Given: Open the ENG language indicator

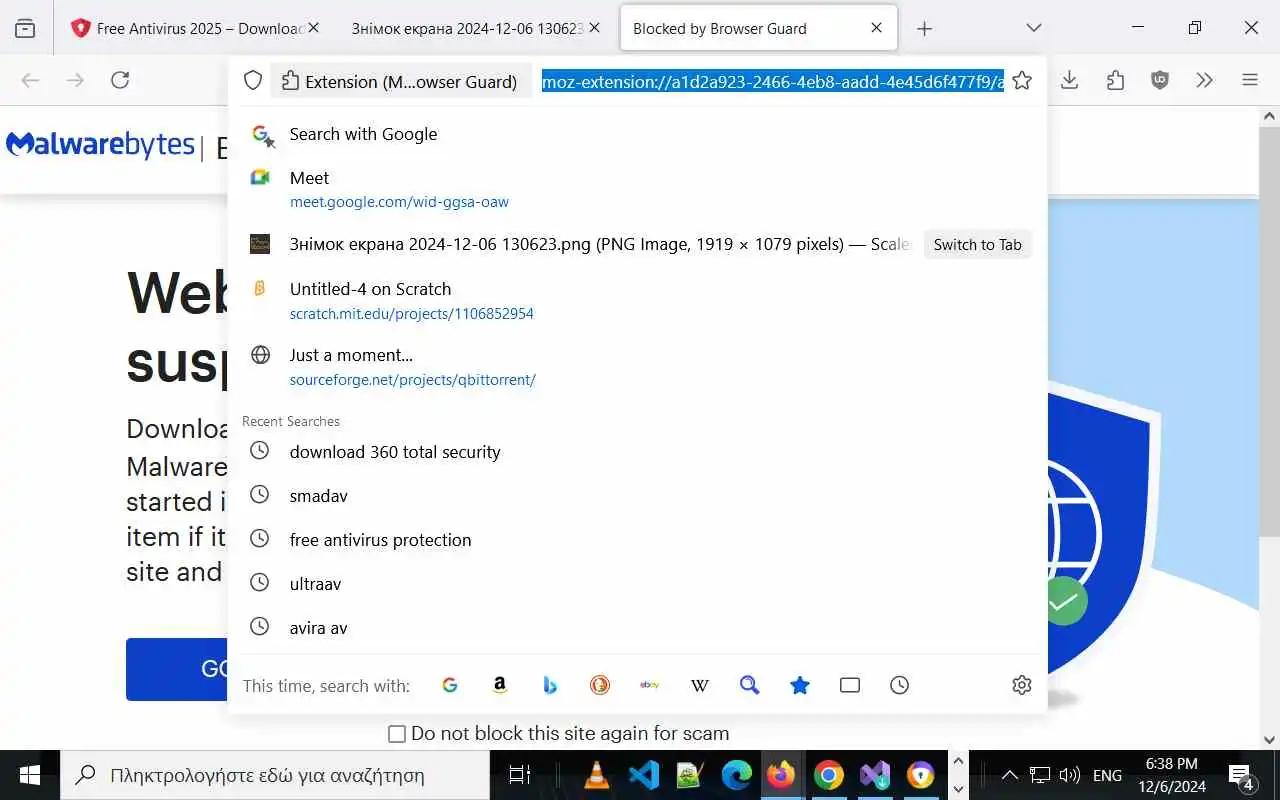Looking at the screenshot, I should pyautogui.click(x=1107, y=775).
